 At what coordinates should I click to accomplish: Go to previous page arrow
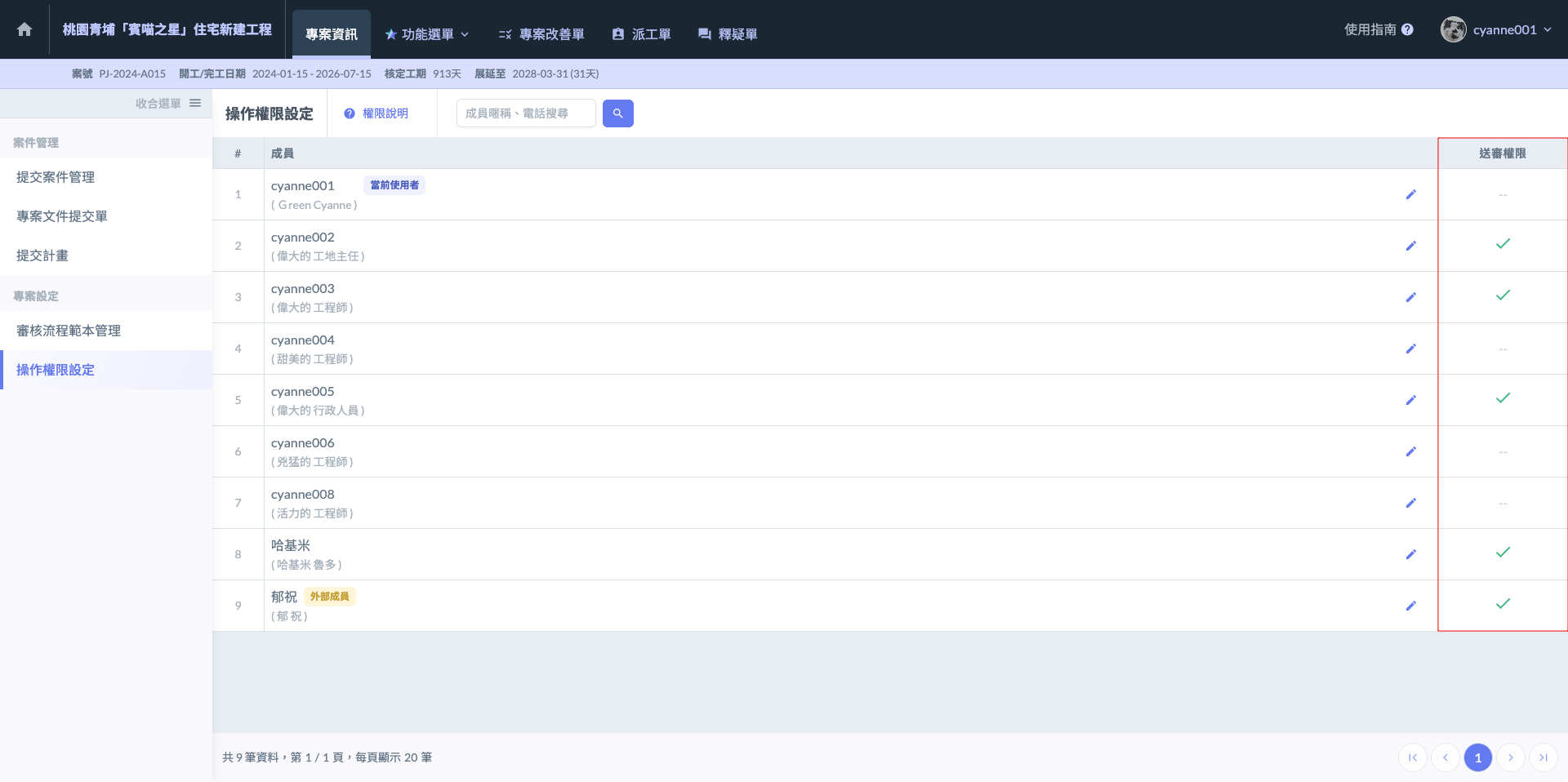(1445, 758)
